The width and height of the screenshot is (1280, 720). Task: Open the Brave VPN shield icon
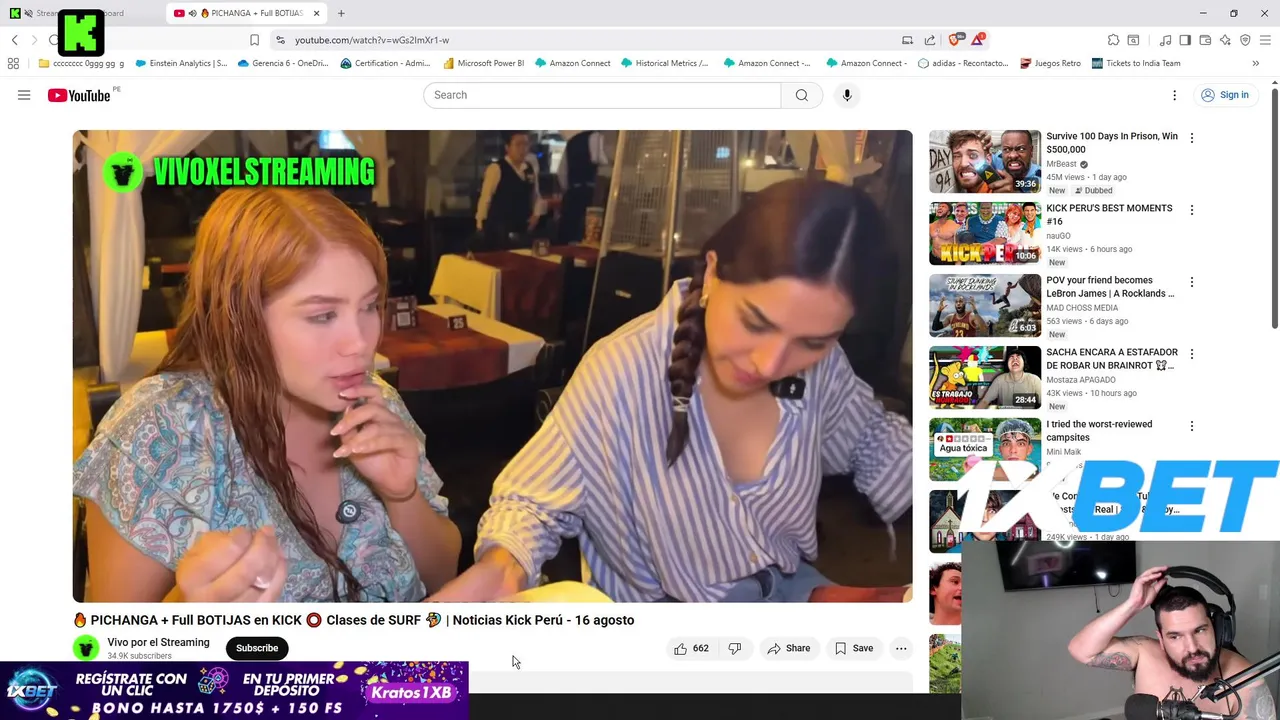pos(1245,40)
